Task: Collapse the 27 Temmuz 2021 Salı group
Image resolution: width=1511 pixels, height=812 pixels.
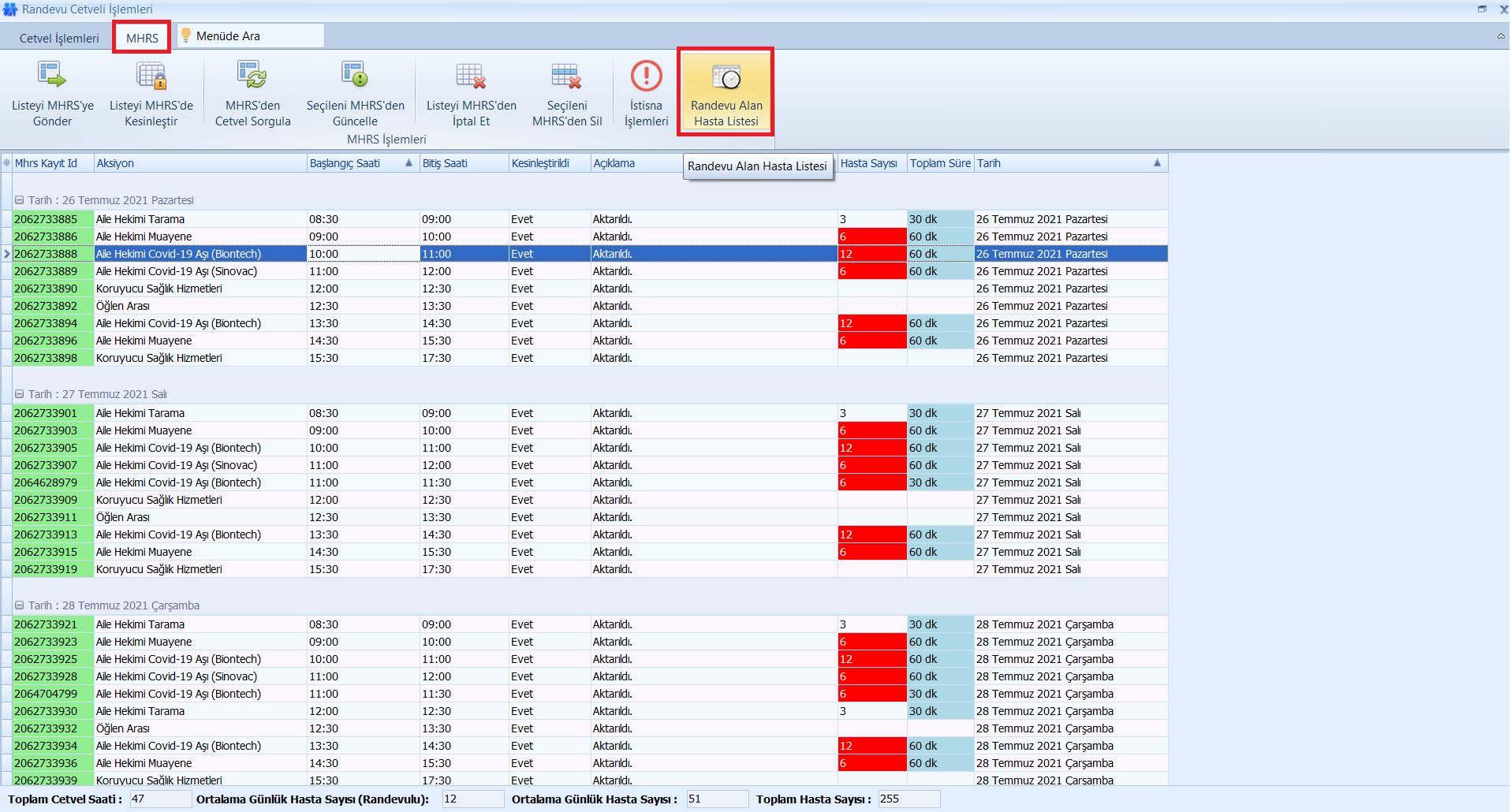Action: 20,394
